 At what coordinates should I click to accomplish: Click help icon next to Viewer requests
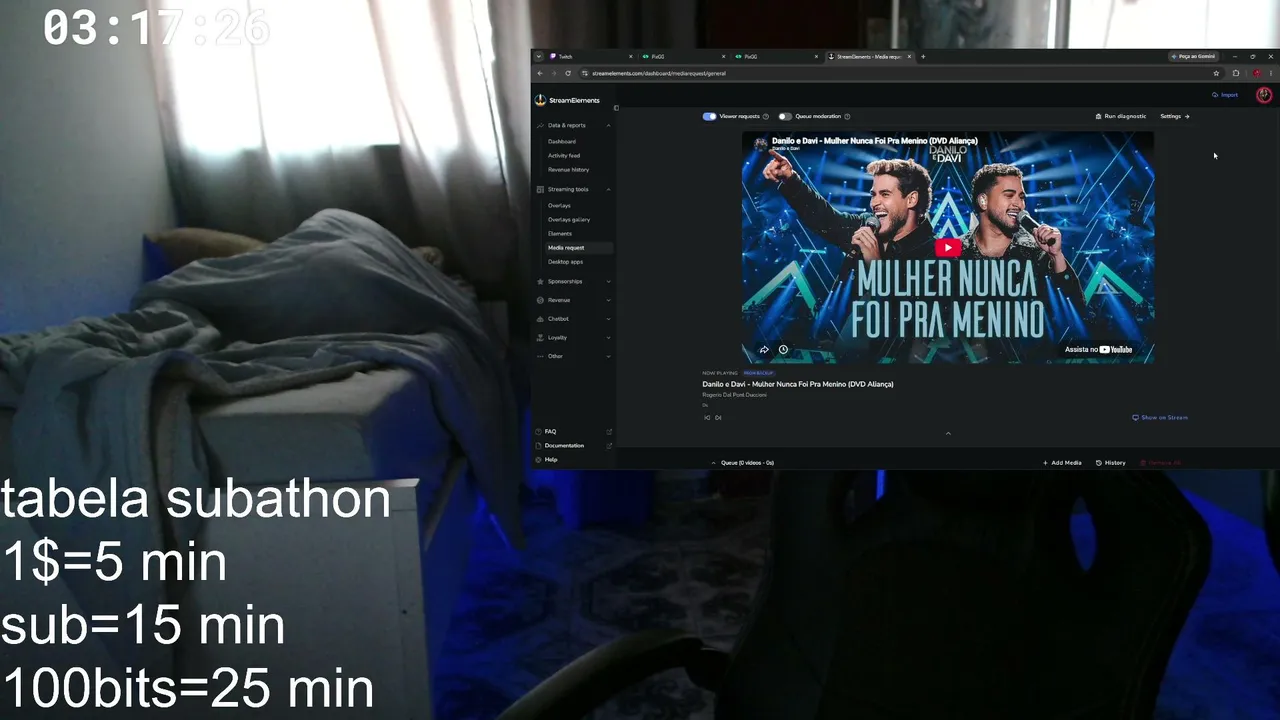[x=766, y=116]
